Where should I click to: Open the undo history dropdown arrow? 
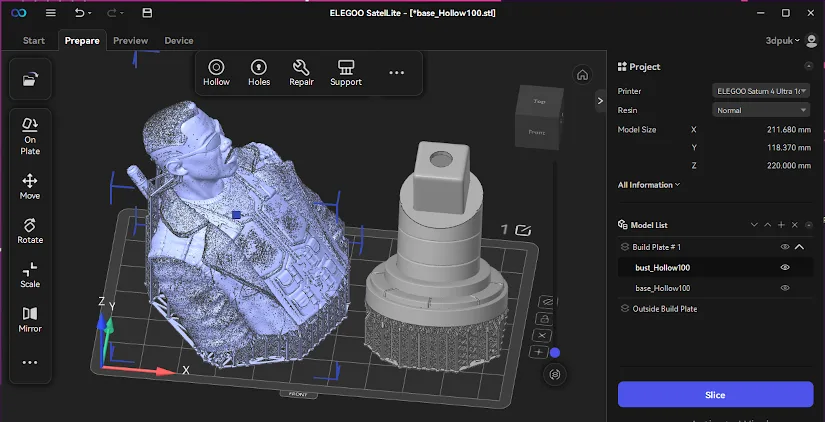pos(90,13)
